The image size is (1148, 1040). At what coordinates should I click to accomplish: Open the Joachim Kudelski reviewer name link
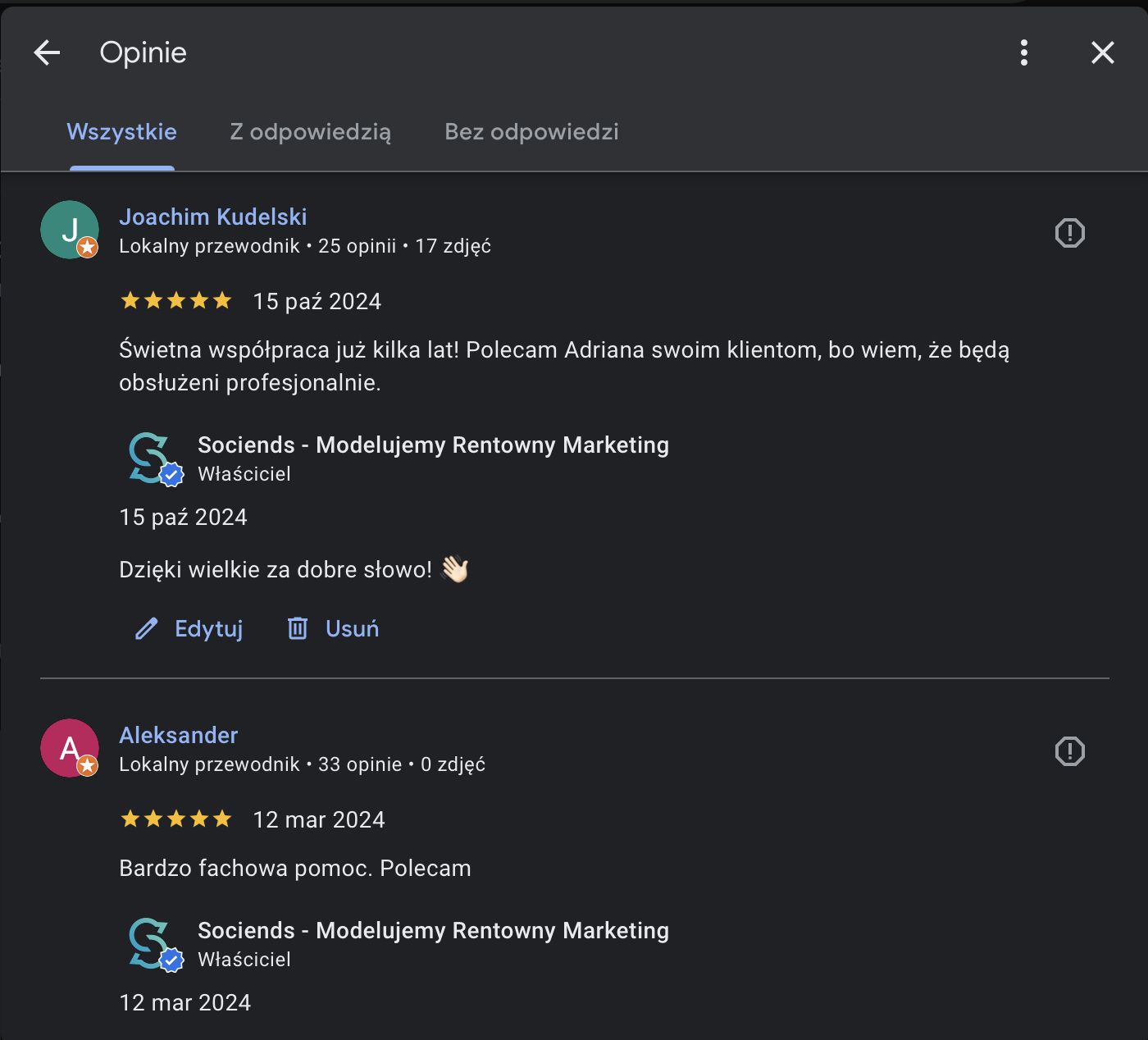[213, 217]
